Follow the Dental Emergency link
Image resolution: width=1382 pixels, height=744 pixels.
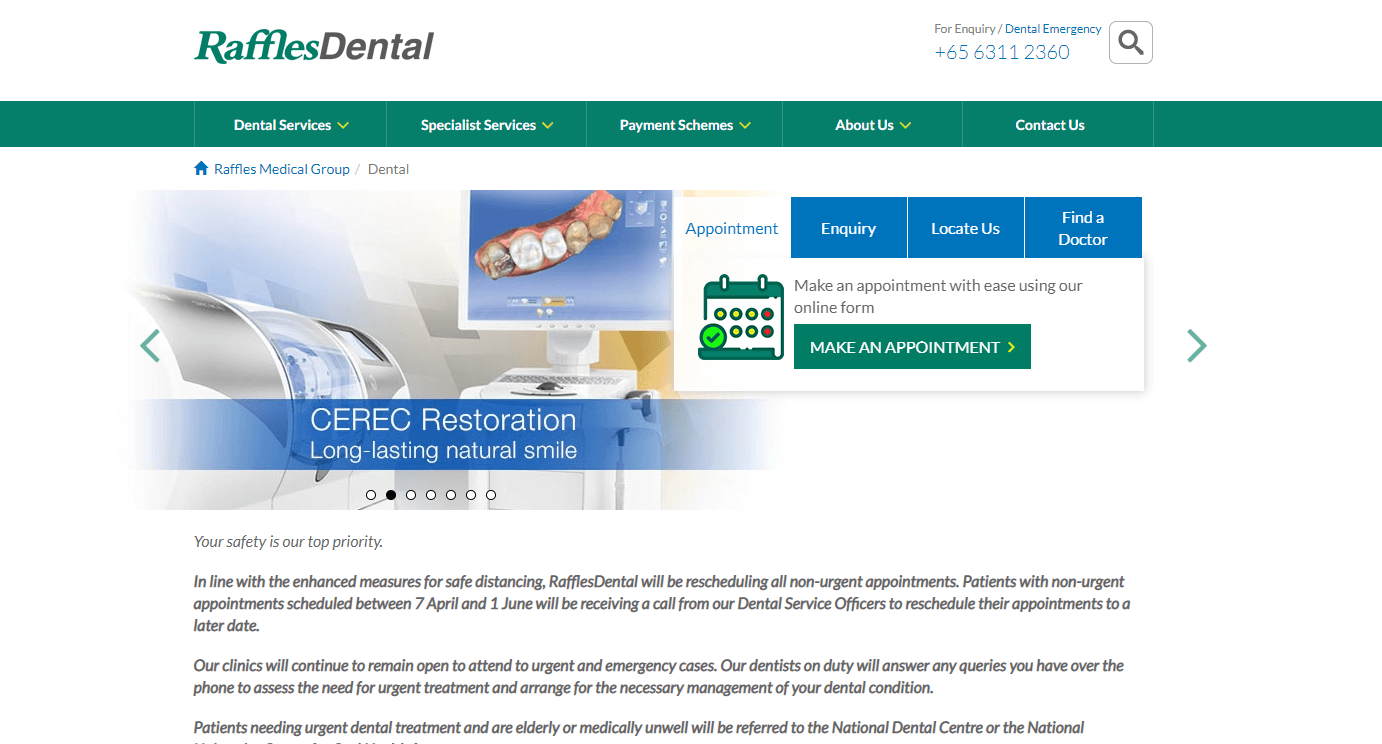pyautogui.click(x=1053, y=29)
